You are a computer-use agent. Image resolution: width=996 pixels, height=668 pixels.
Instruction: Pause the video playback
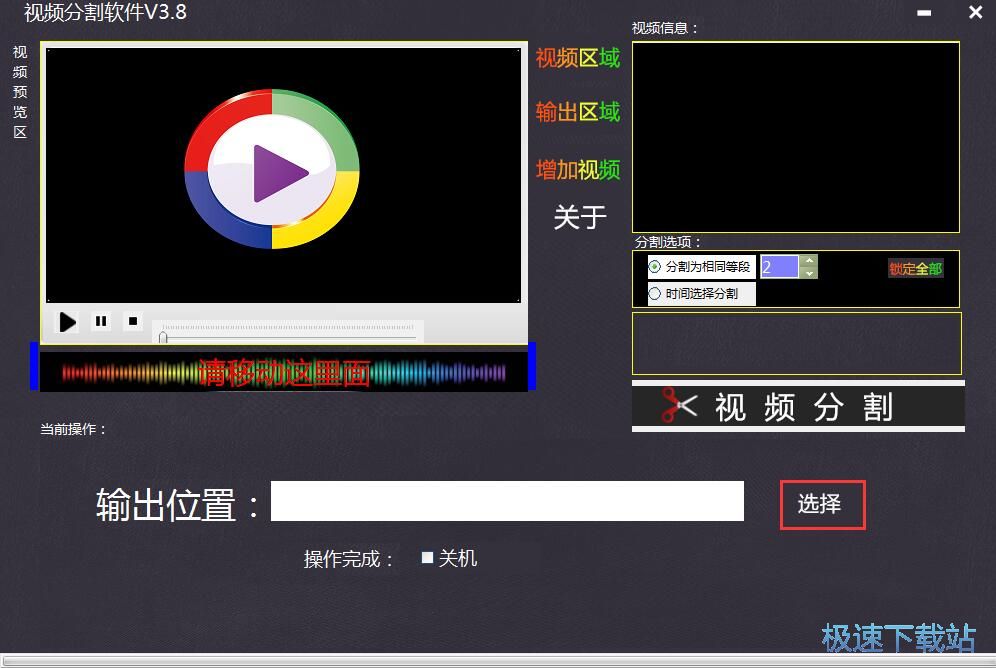[x=101, y=321]
